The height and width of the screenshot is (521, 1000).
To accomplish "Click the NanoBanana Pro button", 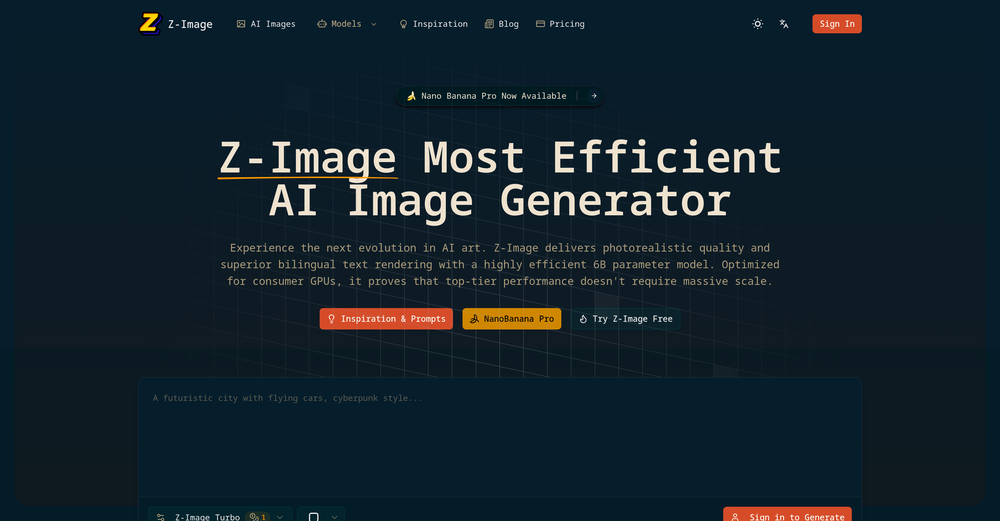I will pyautogui.click(x=511, y=319).
